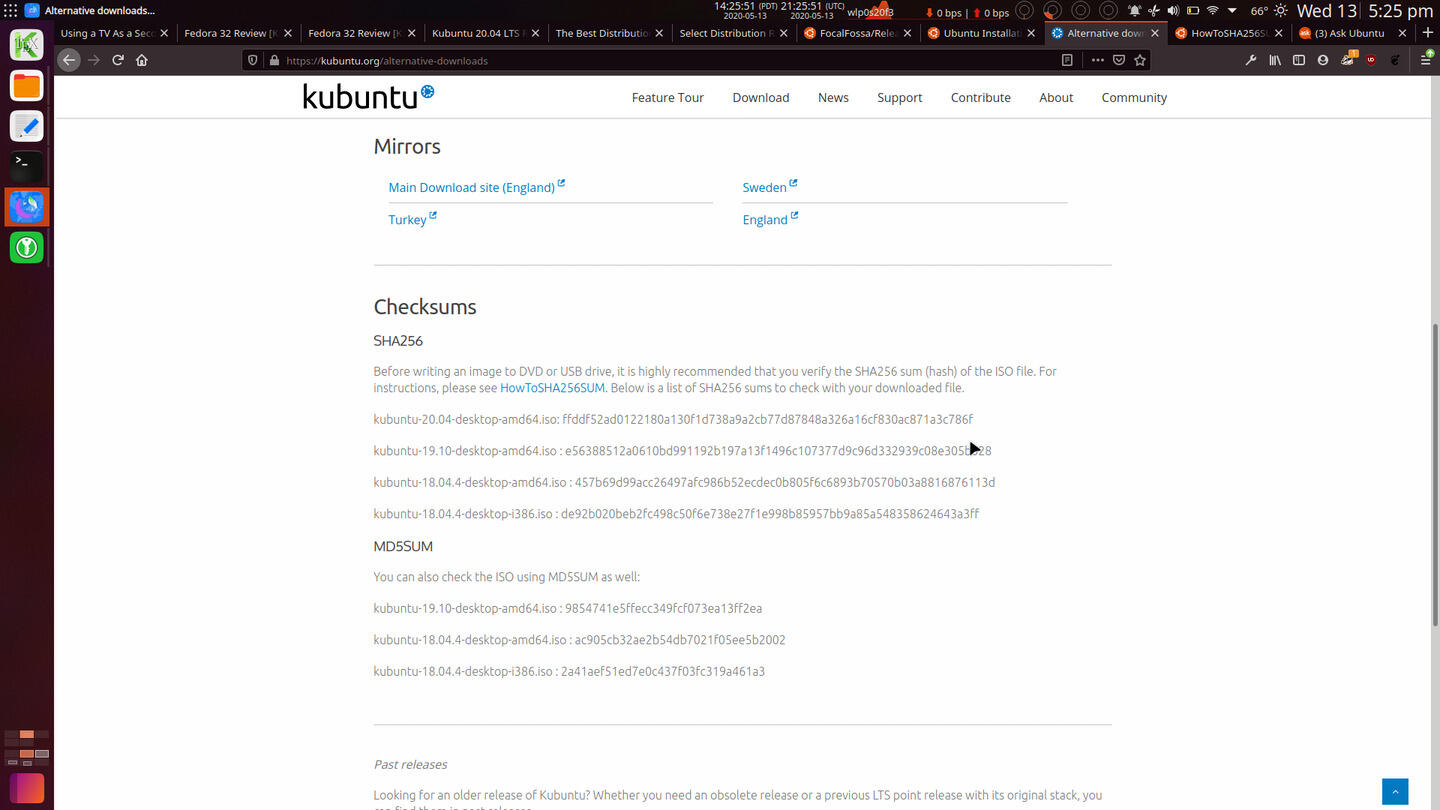
Task: Open Community in site navigation
Action: pos(1134,97)
